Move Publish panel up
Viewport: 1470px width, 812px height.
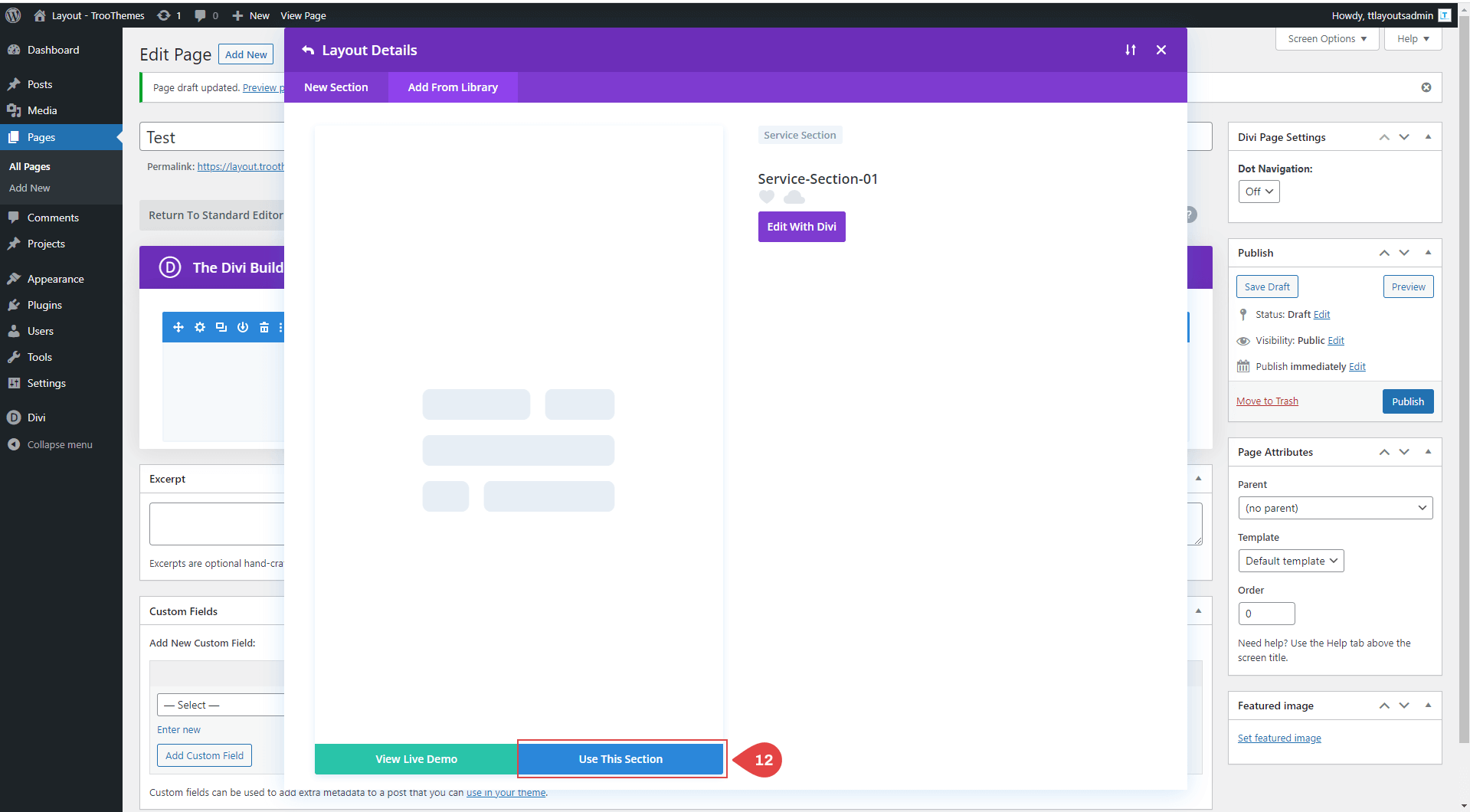[1384, 253]
